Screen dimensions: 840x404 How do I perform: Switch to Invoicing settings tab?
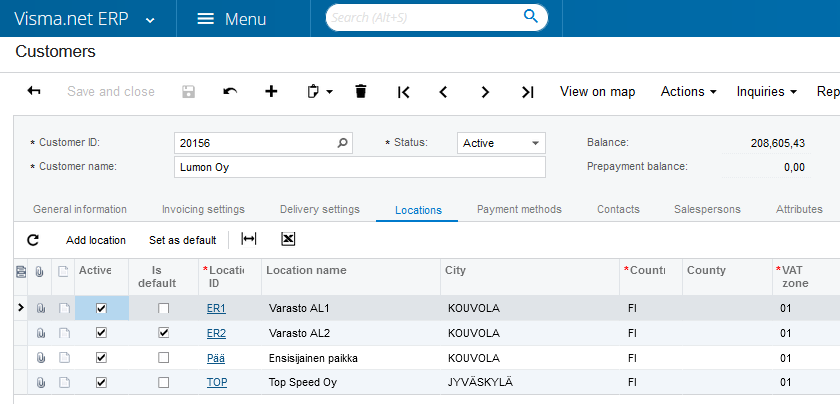pyautogui.click(x=203, y=209)
